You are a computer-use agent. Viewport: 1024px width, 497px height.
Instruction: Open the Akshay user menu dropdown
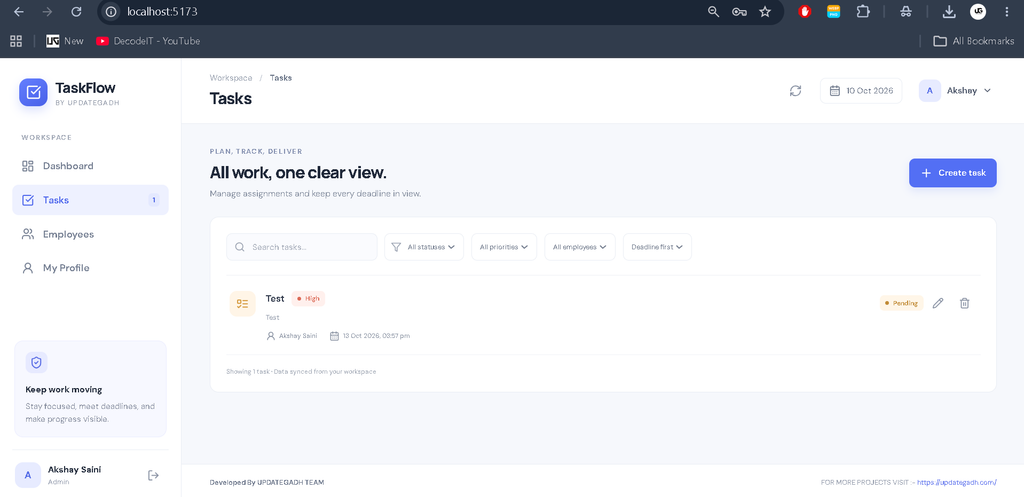click(955, 91)
